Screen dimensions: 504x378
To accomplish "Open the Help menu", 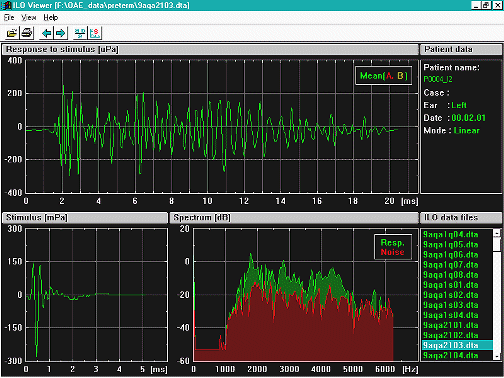I will point(51,17).
